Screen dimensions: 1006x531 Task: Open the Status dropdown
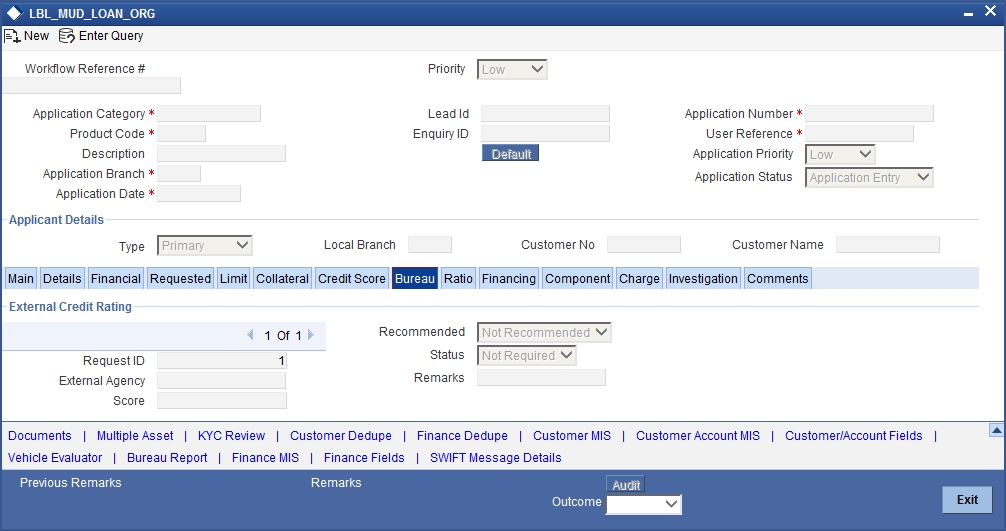527,355
